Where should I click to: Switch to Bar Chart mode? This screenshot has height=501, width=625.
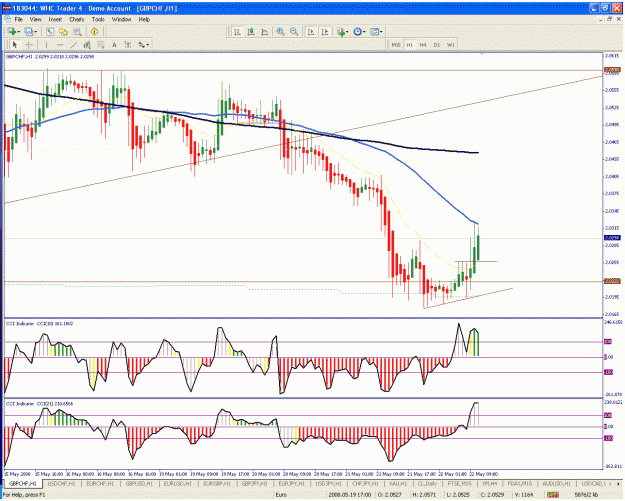coord(237,31)
